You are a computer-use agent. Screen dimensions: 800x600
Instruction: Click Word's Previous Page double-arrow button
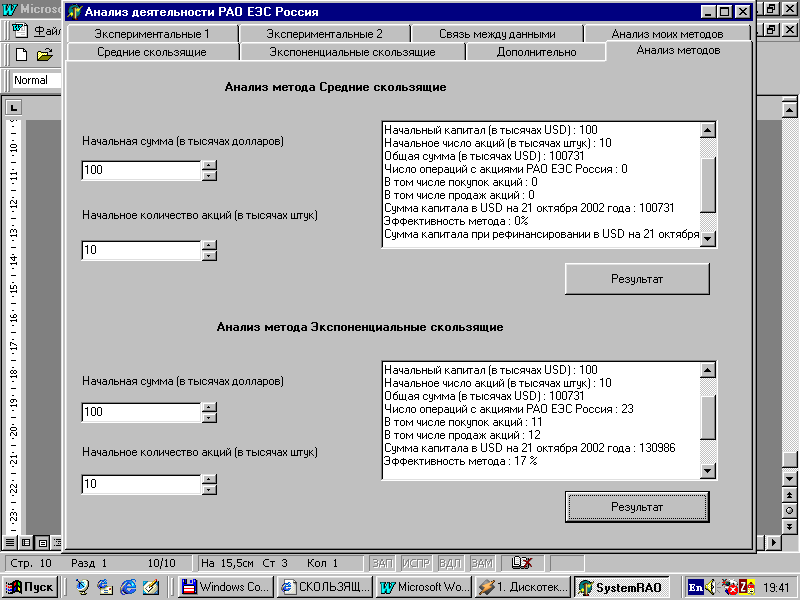pyautogui.click(x=789, y=494)
